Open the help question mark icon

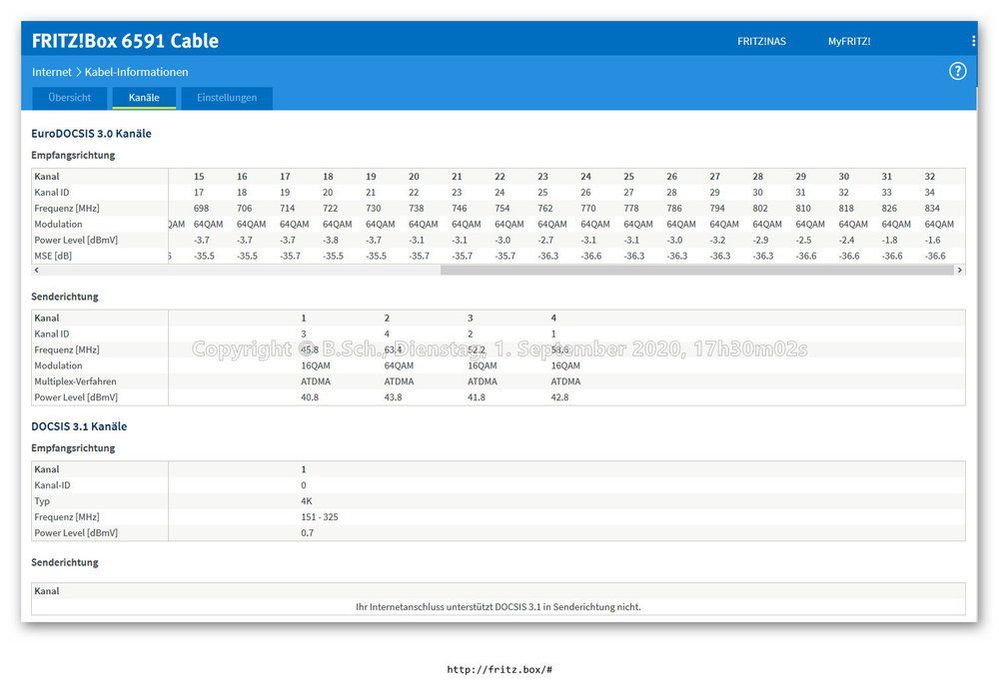[x=957, y=71]
